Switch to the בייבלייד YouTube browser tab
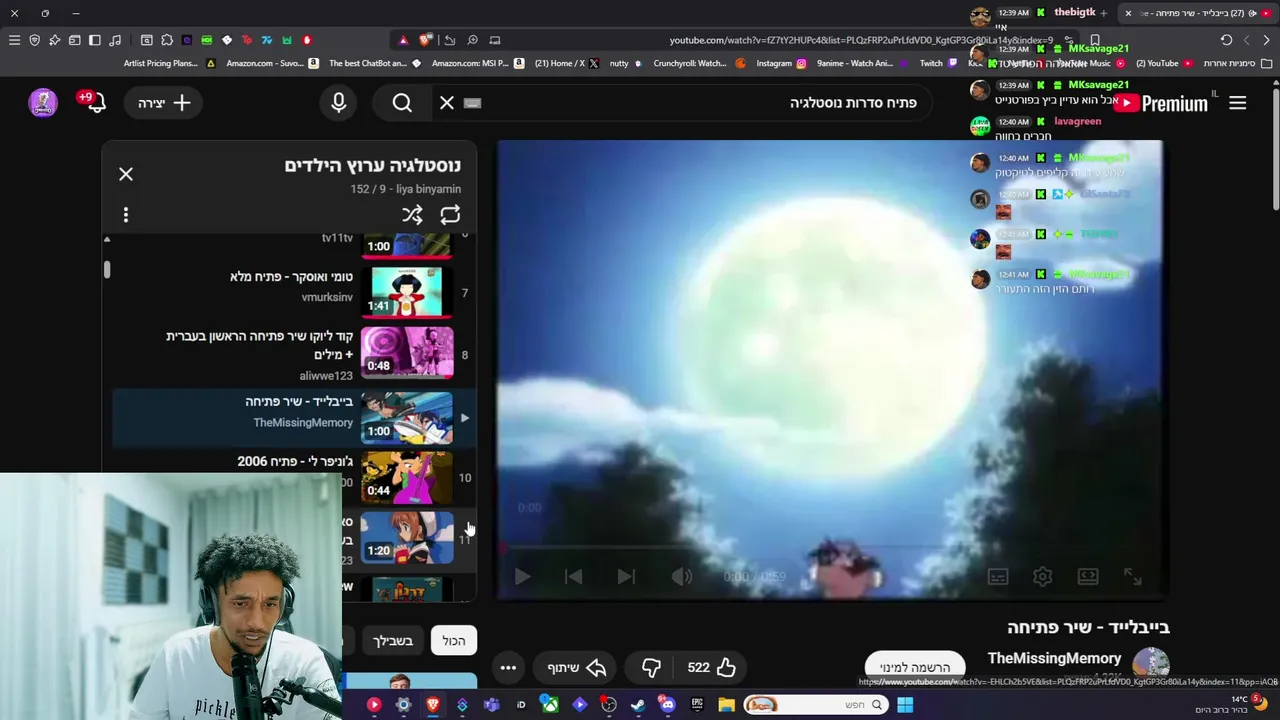 click(1200, 13)
